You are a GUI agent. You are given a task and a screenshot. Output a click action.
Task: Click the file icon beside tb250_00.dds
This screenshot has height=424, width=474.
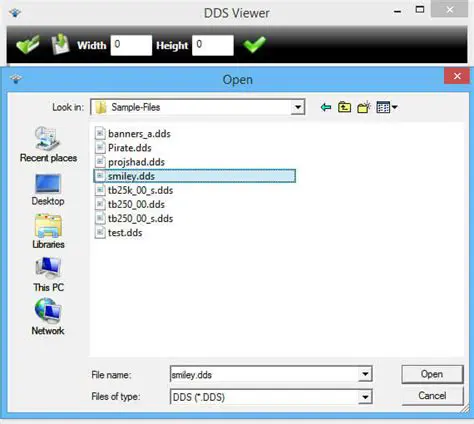point(100,204)
